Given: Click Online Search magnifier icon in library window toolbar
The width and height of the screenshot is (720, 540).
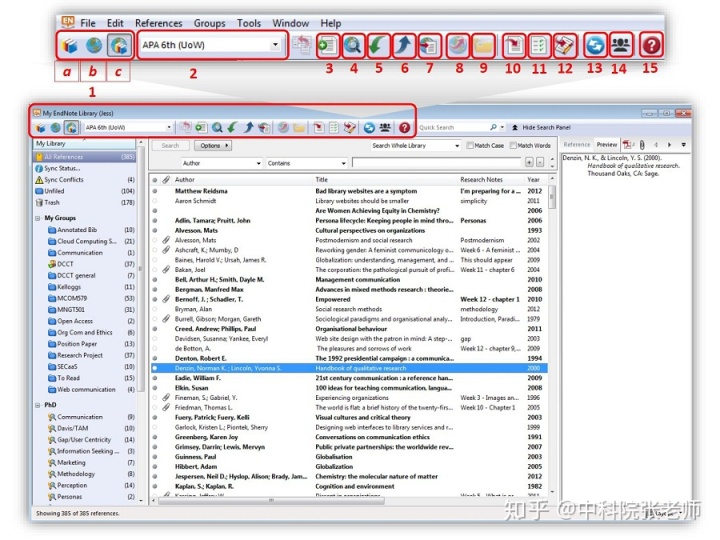Looking at the screenshot, I should click(217, 128).
